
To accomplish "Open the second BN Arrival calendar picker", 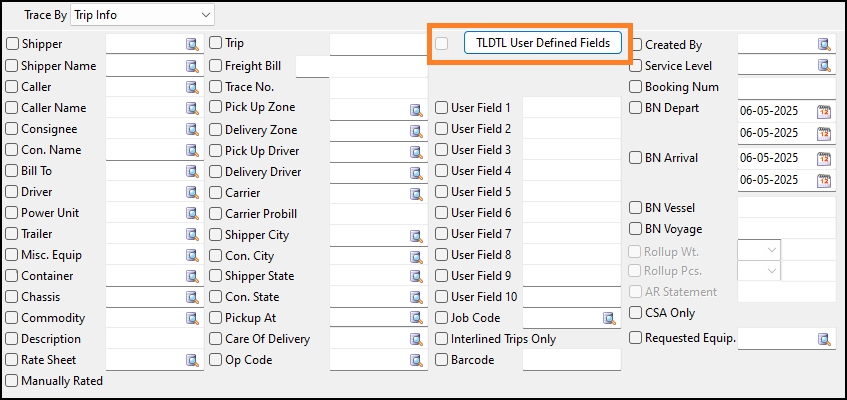I will tap(825, 181).
